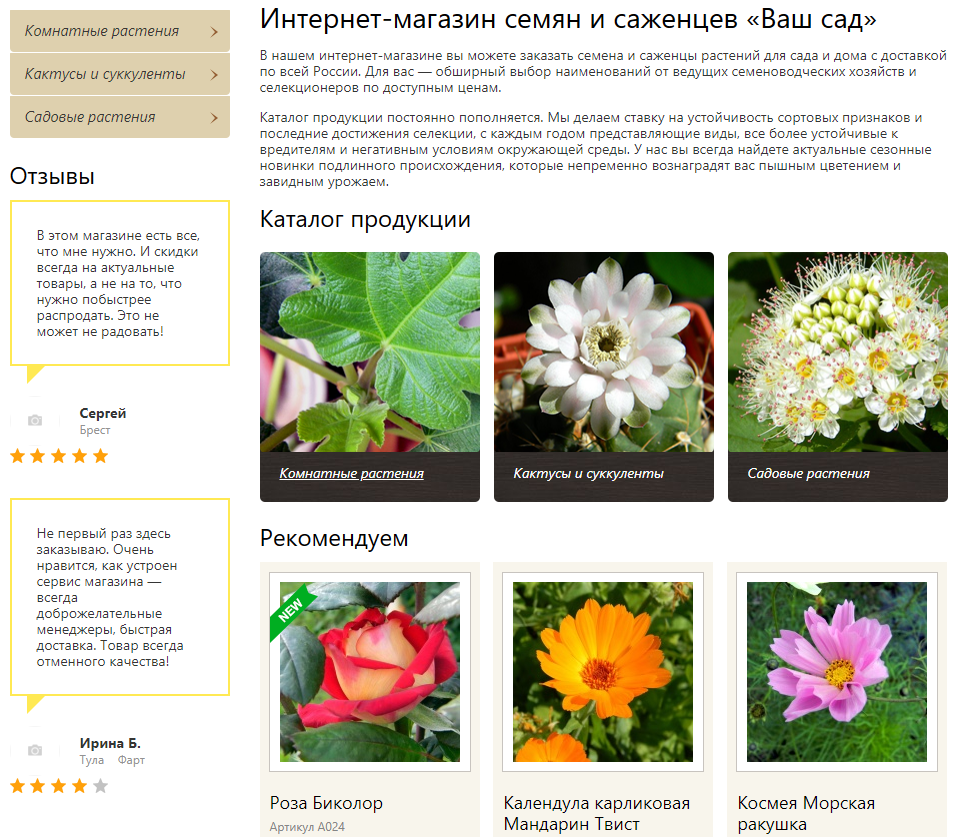Open the Роза Биколор product title

326,803
